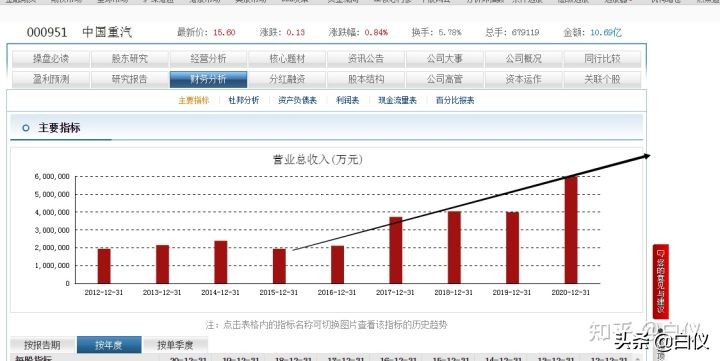Screen dimensions: 720x361
Task: Click the 主要指标 section heading
Action: click(x=59, y=128)
